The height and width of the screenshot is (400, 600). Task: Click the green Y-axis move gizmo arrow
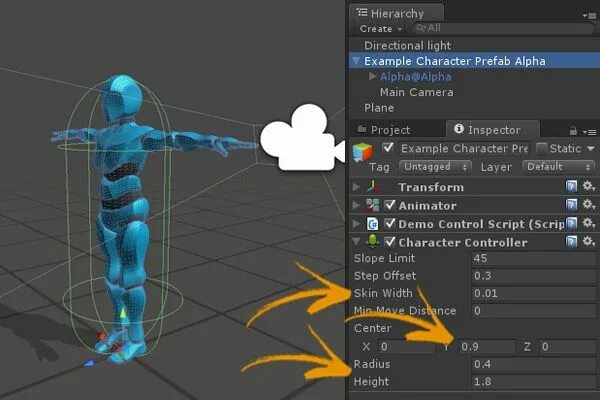click(x=123, y=313)
